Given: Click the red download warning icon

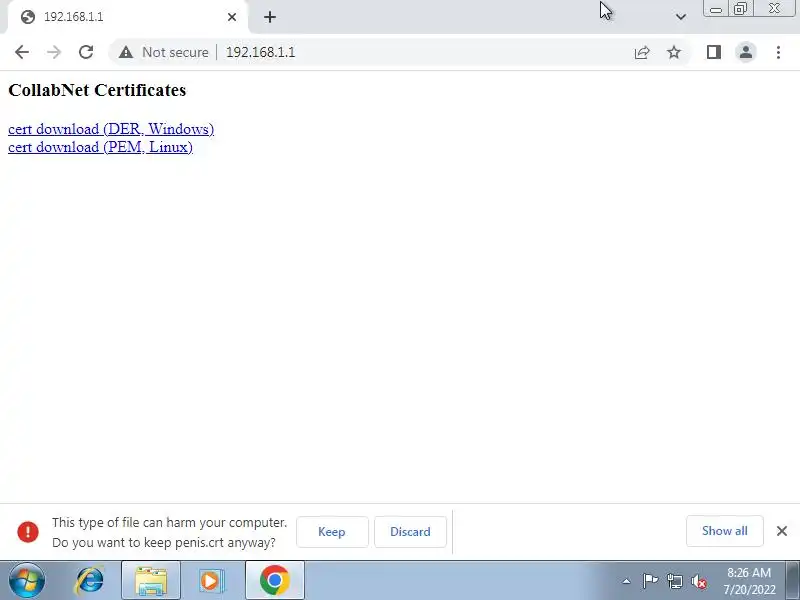Looking at the screenshot, I should point(28,532).
